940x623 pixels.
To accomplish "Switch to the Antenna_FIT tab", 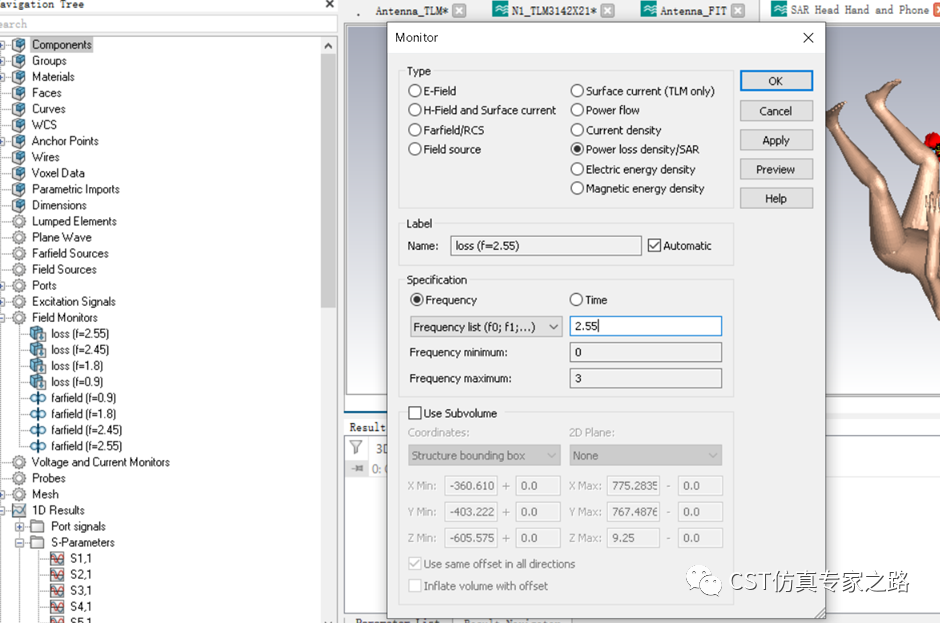I will point(693,11).
